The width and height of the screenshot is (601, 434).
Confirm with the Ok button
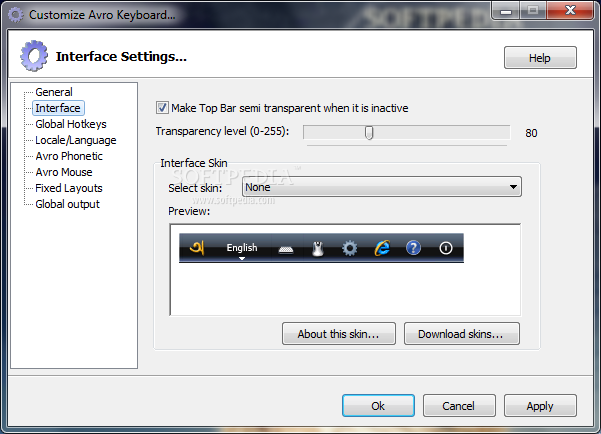pyautogui.click(x=378, y=406)
